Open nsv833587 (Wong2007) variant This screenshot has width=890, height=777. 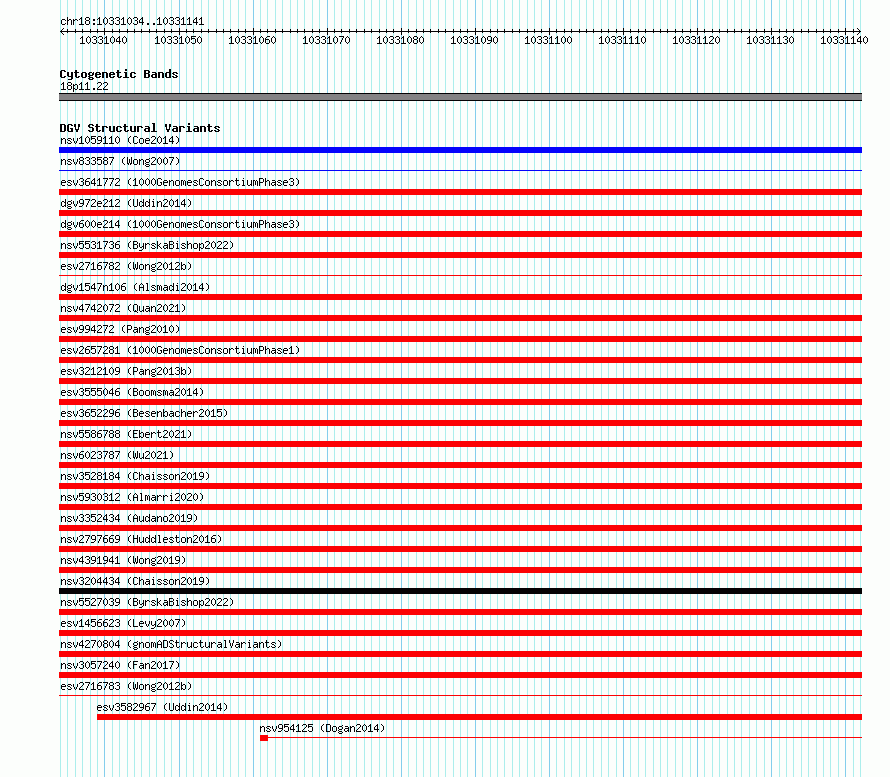[x=120, y=161]
